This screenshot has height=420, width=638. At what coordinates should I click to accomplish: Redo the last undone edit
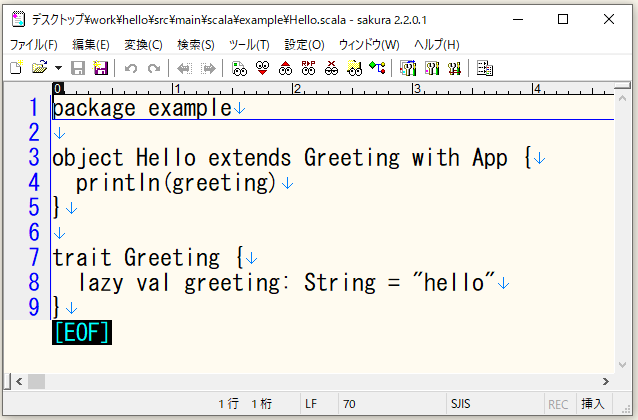pyautogui.click(x=154, y=68)
